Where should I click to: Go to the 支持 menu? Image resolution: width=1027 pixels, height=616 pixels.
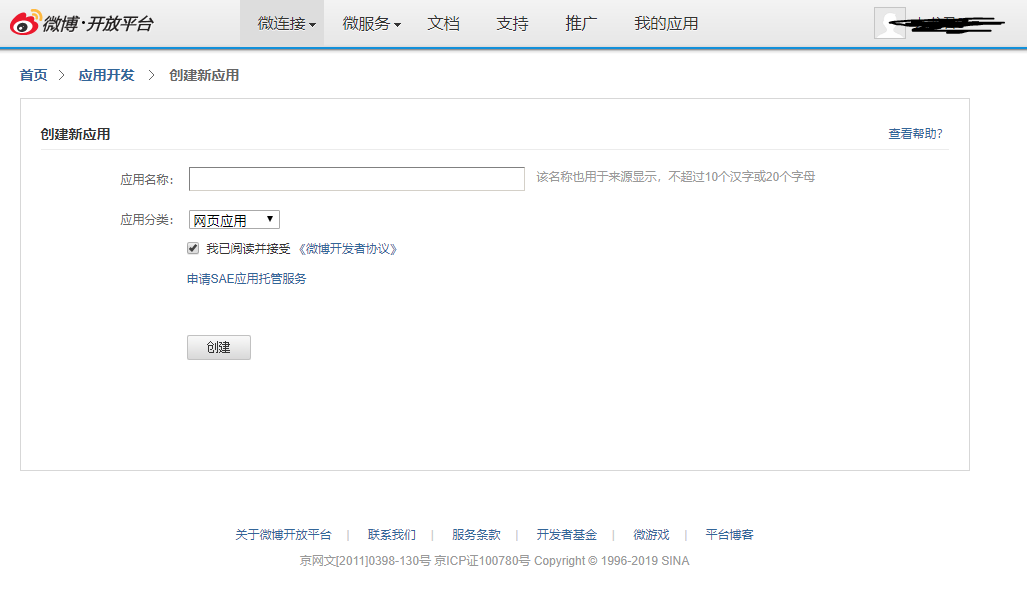[512, 24]
